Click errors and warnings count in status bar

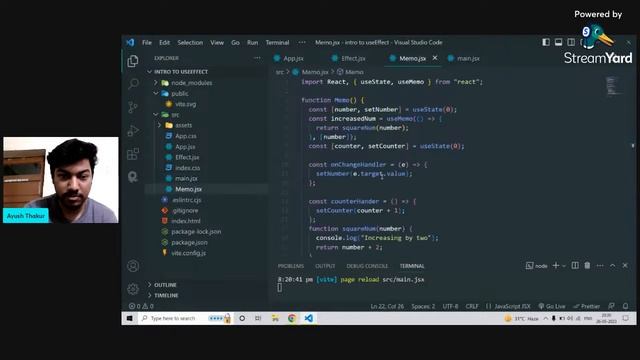pos(141,306)
